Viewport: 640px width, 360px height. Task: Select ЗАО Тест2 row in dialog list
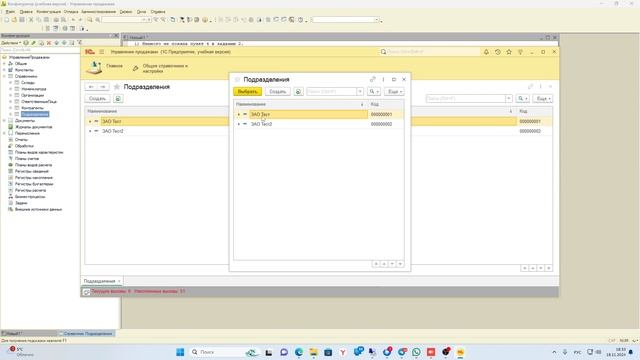[x=319, y=124]
